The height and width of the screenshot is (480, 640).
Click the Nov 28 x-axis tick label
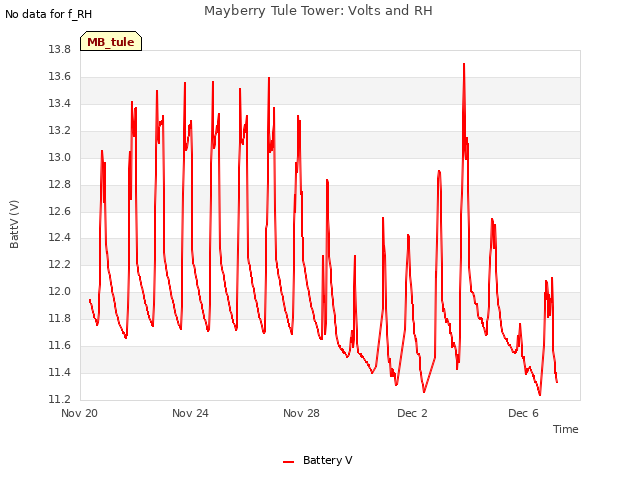[301, 413]
